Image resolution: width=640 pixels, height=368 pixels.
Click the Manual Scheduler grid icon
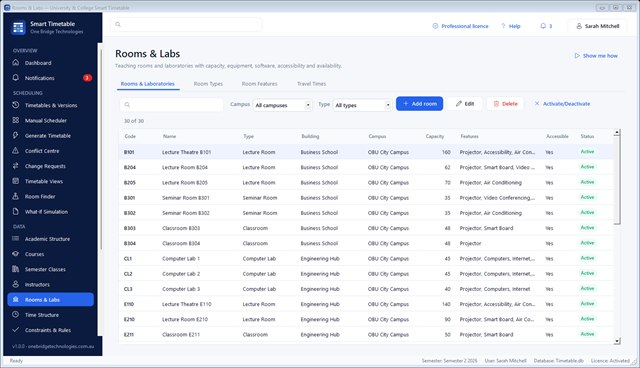coord(16,120)
